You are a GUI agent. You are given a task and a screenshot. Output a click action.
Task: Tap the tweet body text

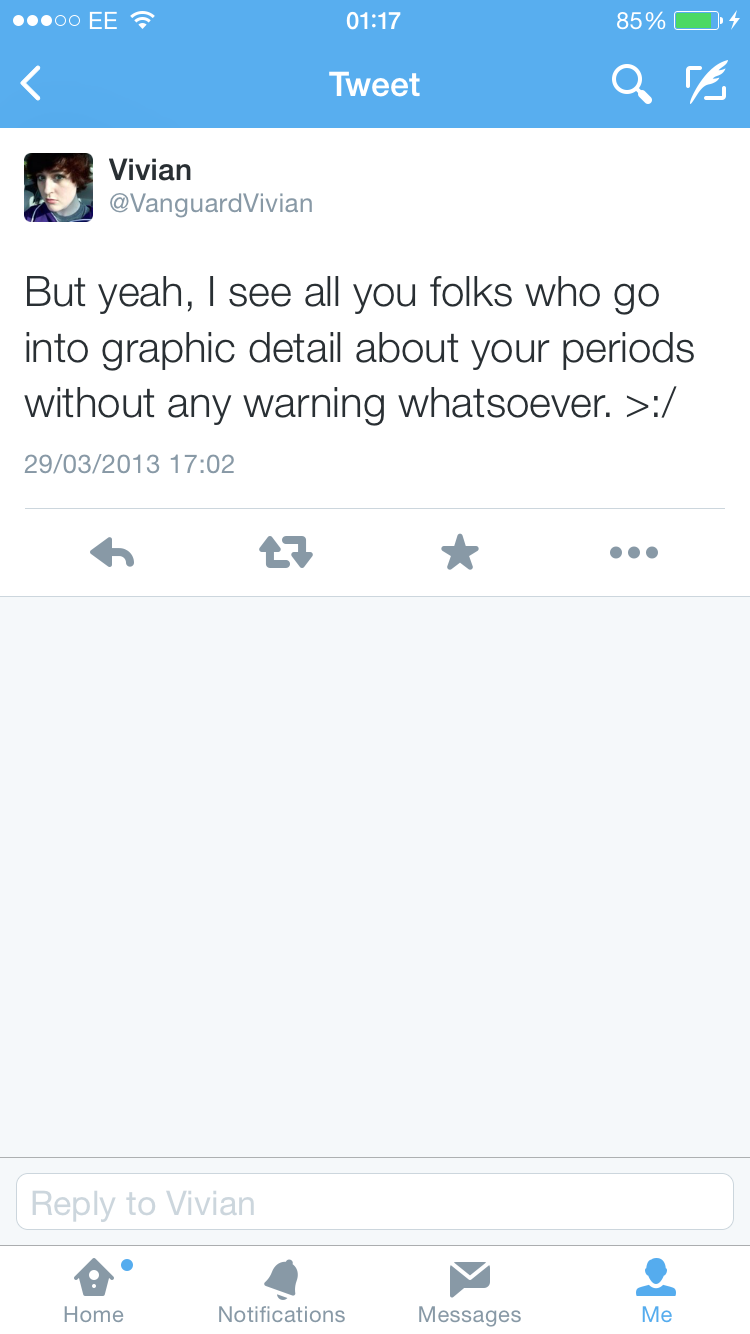(x=360, y=348)
